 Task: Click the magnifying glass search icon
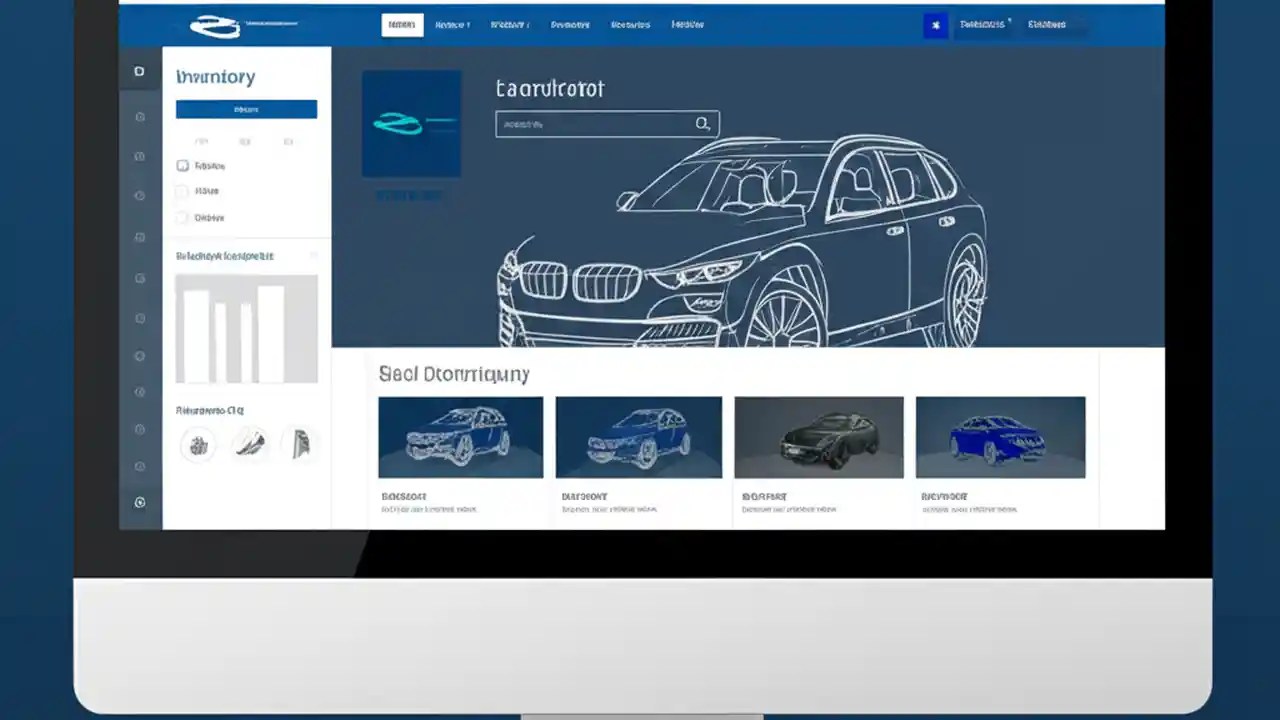(702, 123)
